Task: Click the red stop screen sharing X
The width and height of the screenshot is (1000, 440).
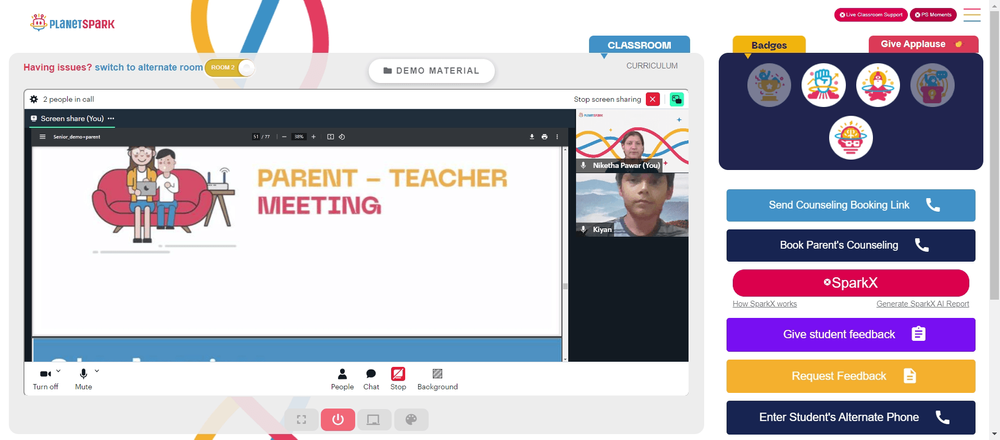Action: tap(652, 99)
